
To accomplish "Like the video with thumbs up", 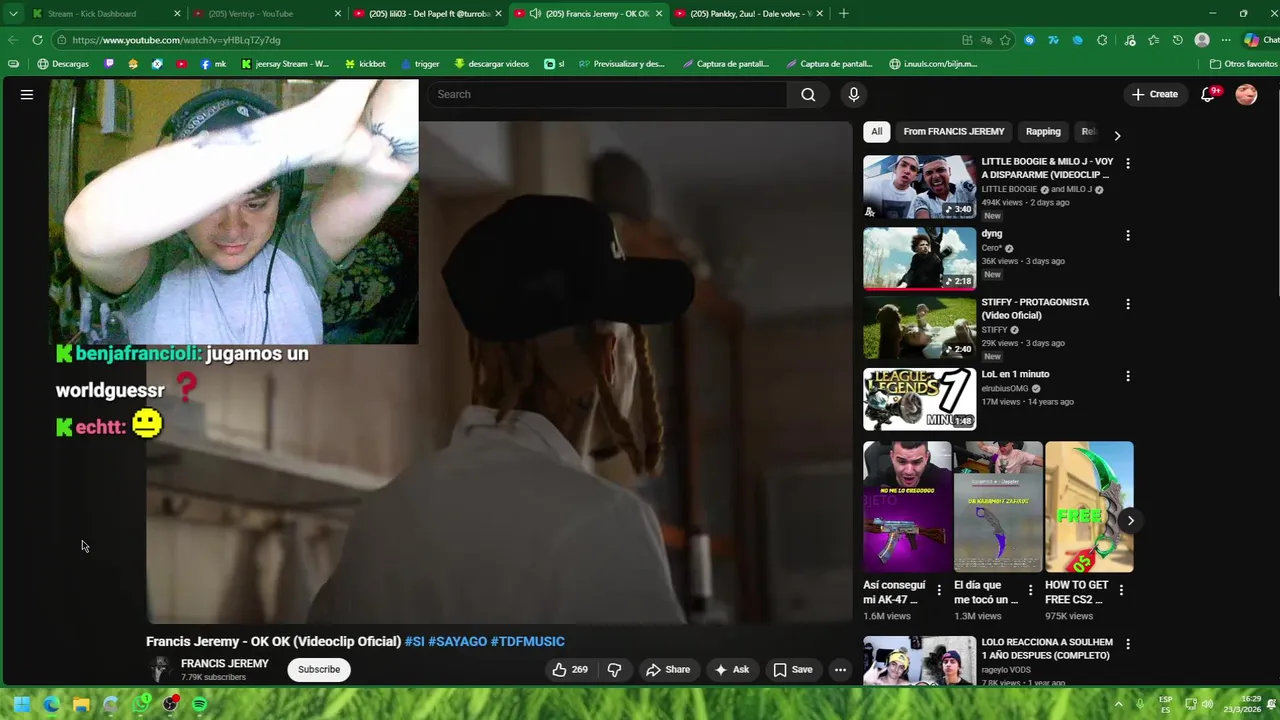I will coord(570,670).
